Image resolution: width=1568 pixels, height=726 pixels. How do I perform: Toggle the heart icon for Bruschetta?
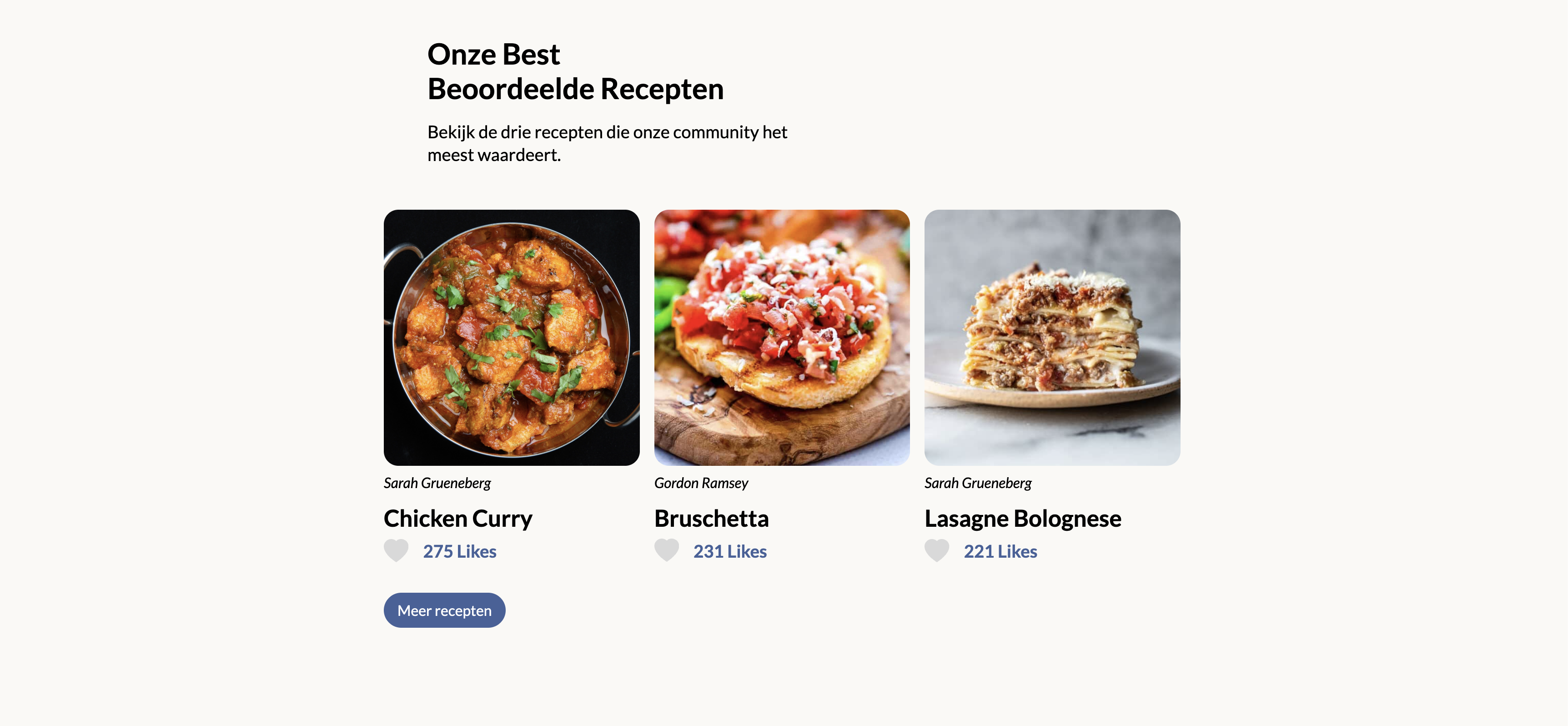point(666,550)
